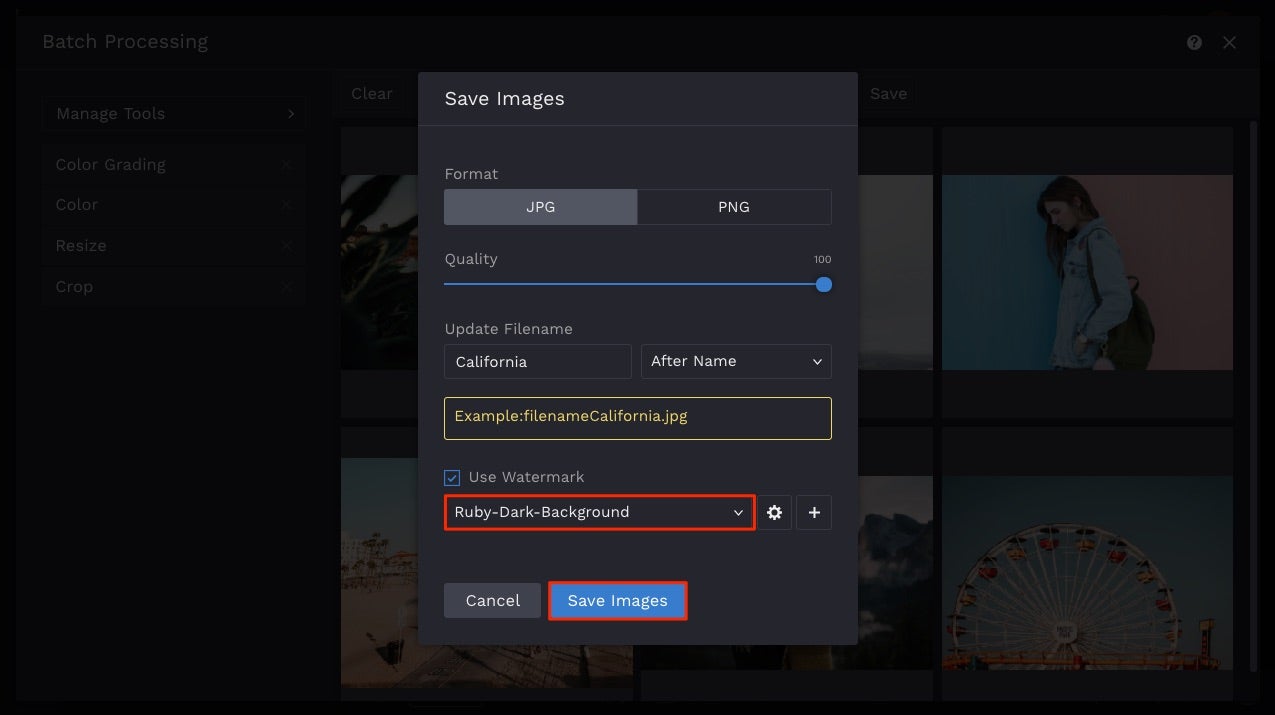Screen dimensions: 1275x715
Task: Open the After Name position dropdown
Action: point(736,361)
